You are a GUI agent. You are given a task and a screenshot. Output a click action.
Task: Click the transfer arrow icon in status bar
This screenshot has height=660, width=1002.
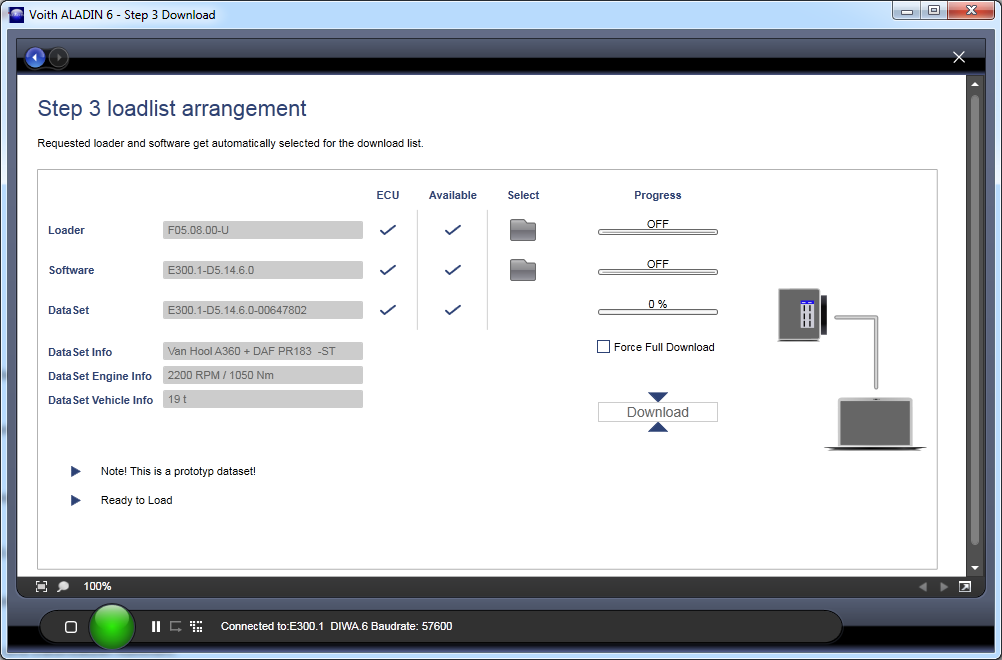pos(176,627)
